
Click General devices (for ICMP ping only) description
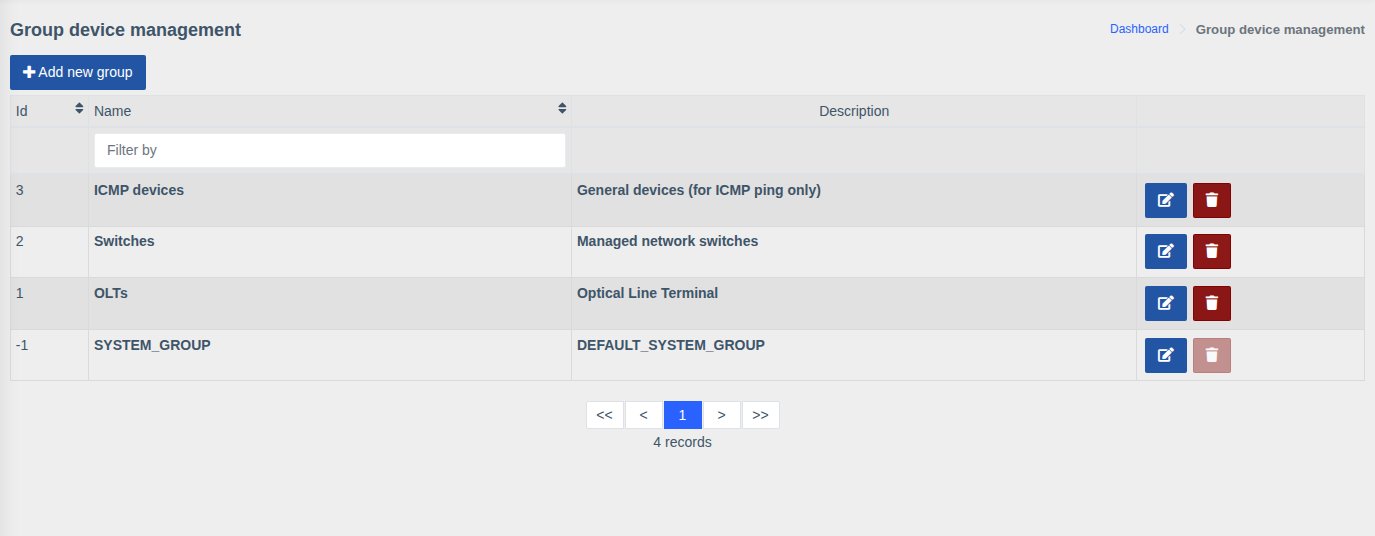point(699,189)
